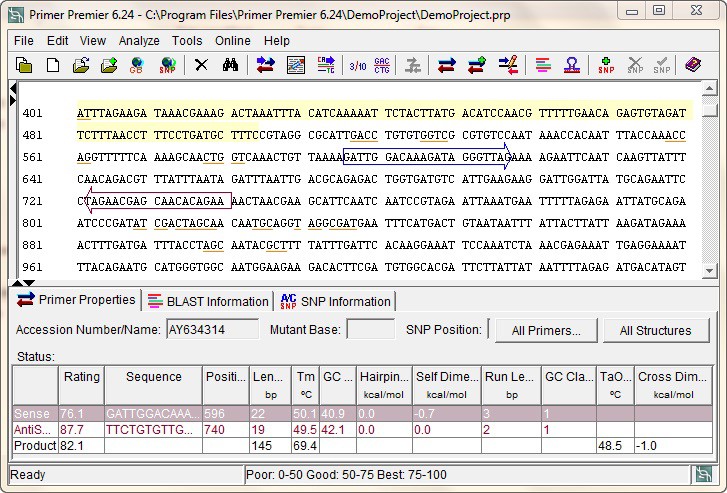Click the purple help book icon
This screenshot has width=727, height=493.
coord(693,65)
